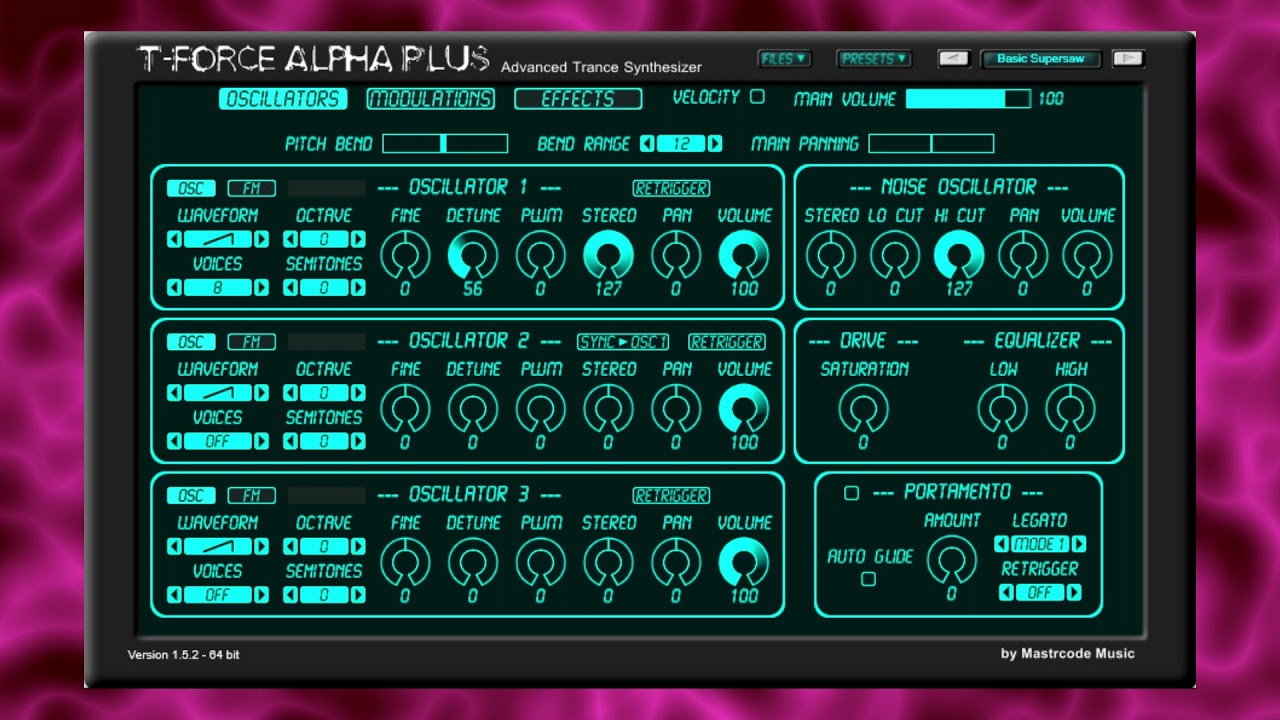This screenshot has height=720, width=1280.
Task: Toggle Oscillator 2 Sync to OSC 1
Action: [x=623, y=342]
